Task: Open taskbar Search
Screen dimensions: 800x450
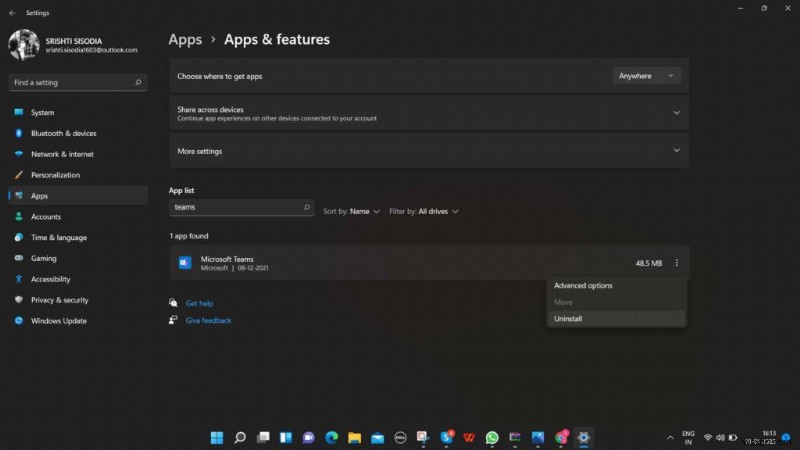Action: click(240, 437)
